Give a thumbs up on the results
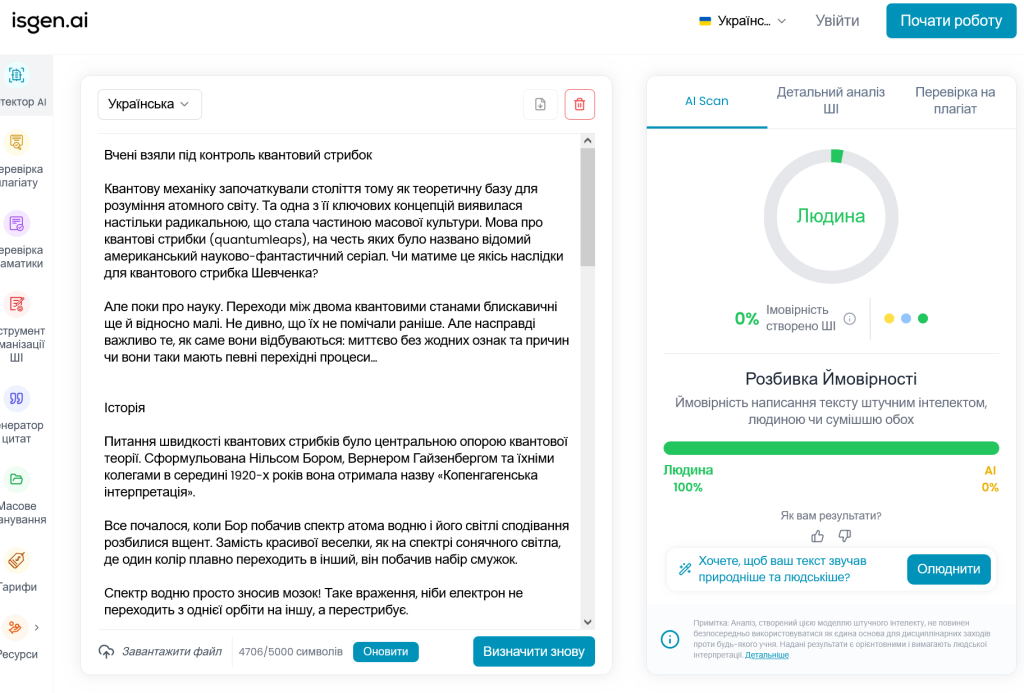Screen dimensions: 1024x693 817,536
